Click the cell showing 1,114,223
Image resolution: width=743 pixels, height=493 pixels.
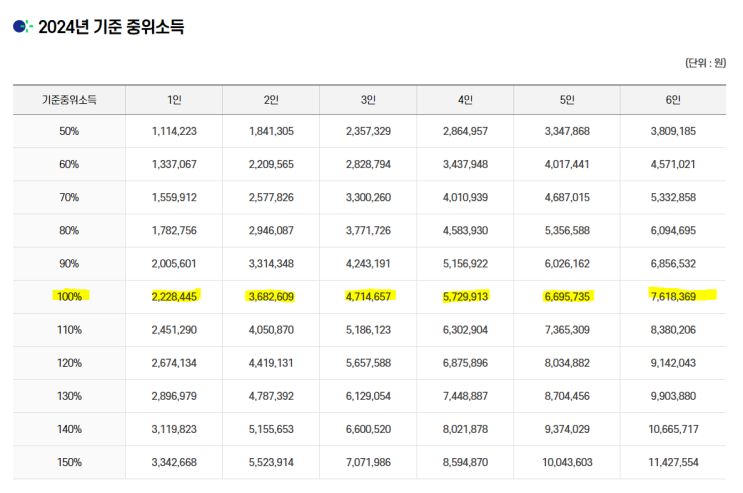174,131
